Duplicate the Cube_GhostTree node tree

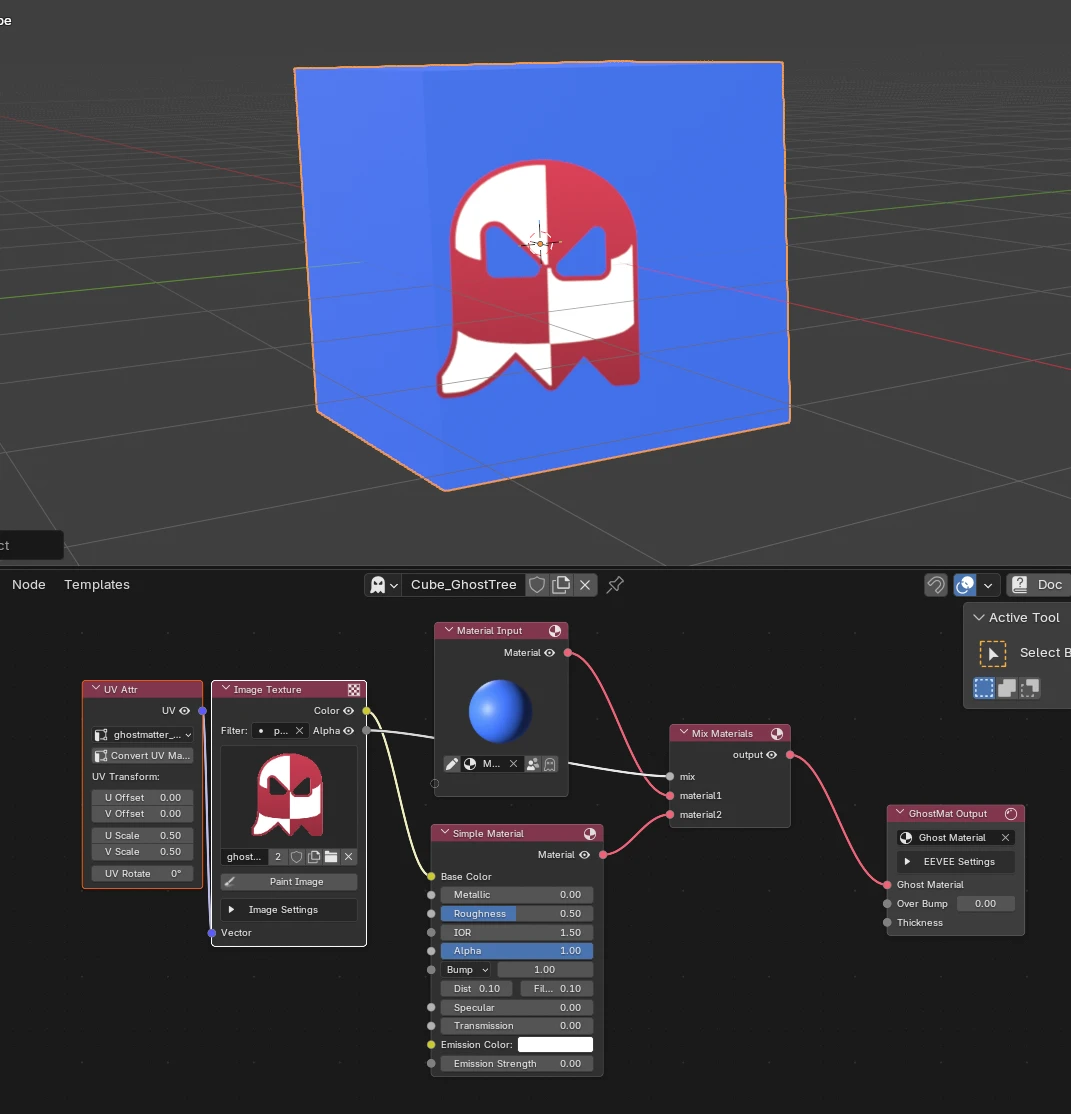(x=561, y=585)
